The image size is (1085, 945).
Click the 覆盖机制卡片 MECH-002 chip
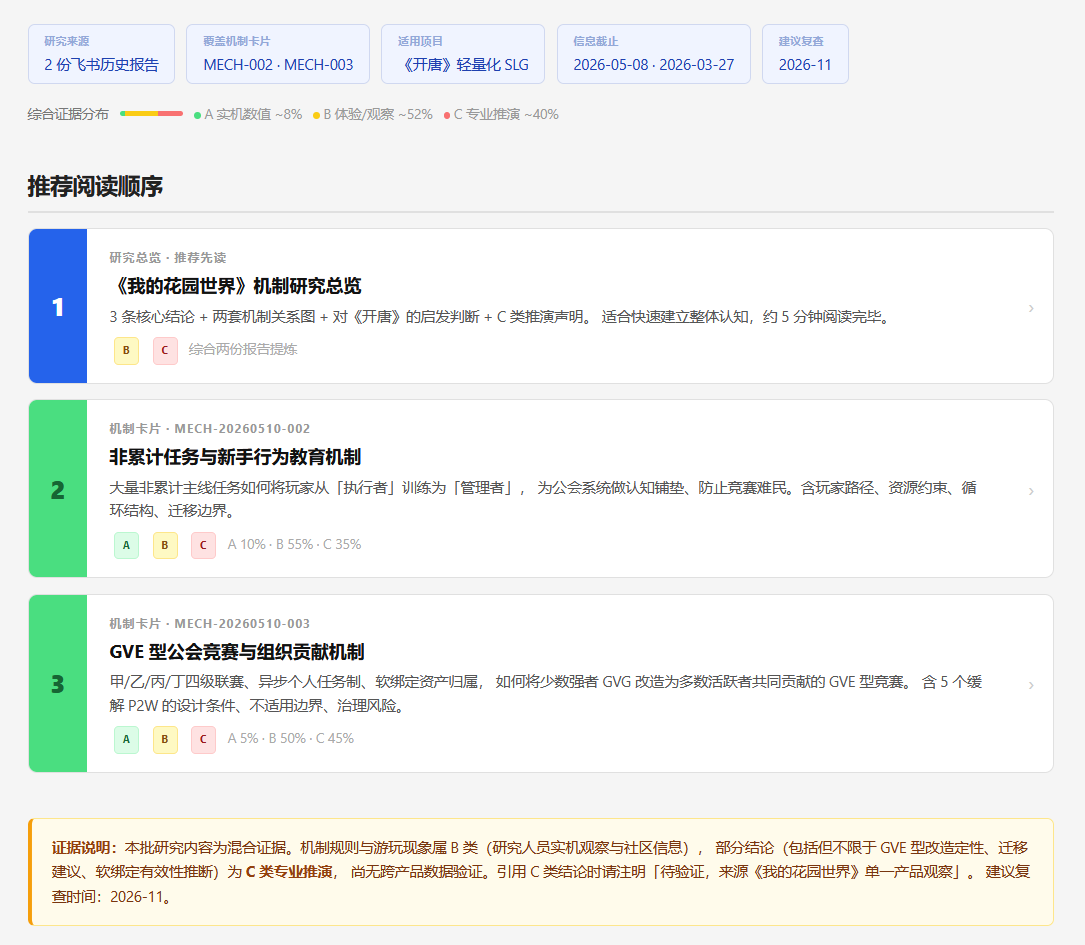point(278,54)
